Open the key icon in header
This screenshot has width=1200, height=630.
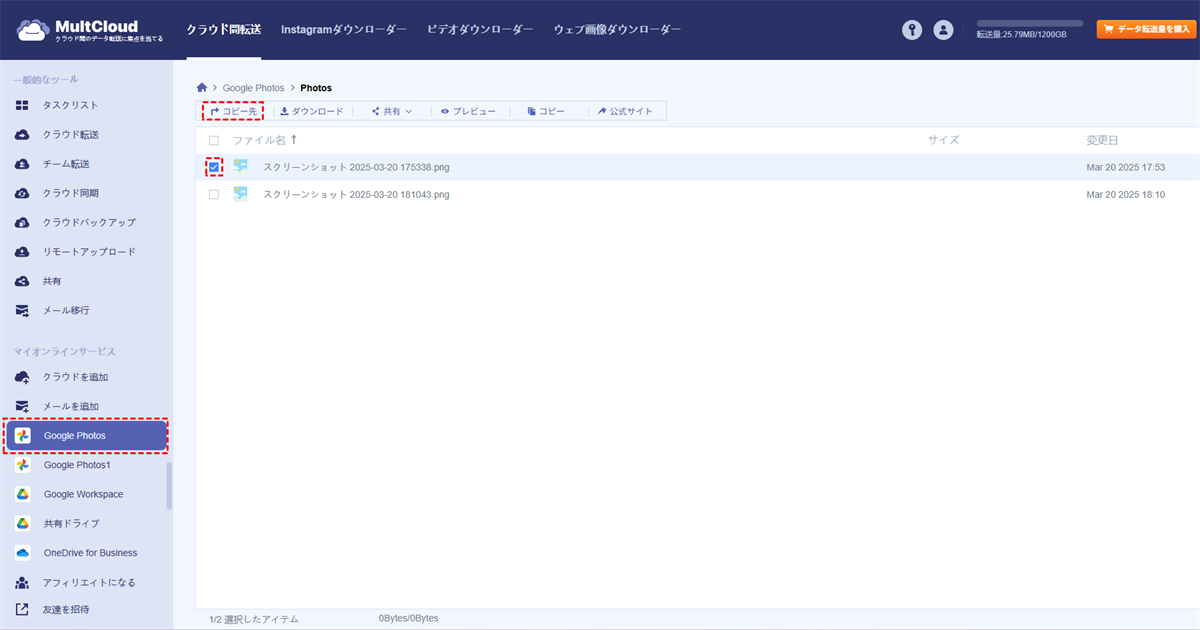click(911, 30)
